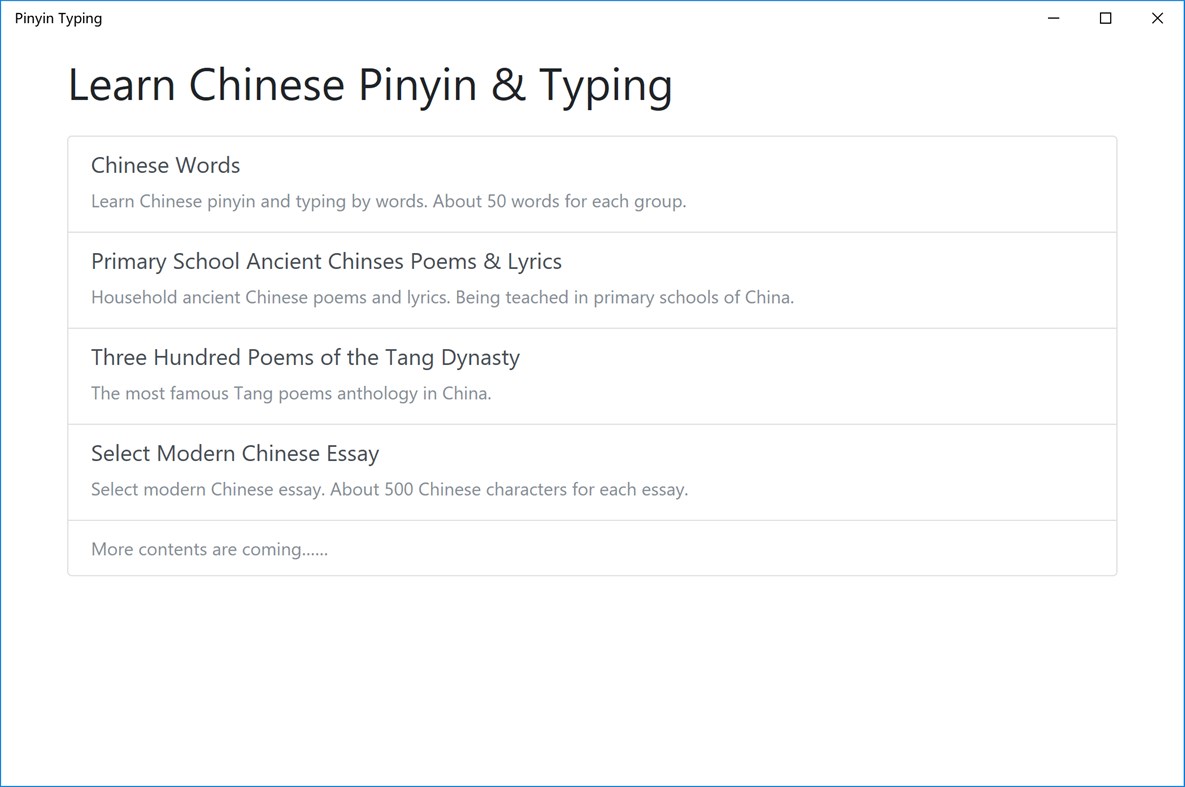Open the "Chinese Words" category
This screenshot has width=1185, height=787.
(165, 165)
